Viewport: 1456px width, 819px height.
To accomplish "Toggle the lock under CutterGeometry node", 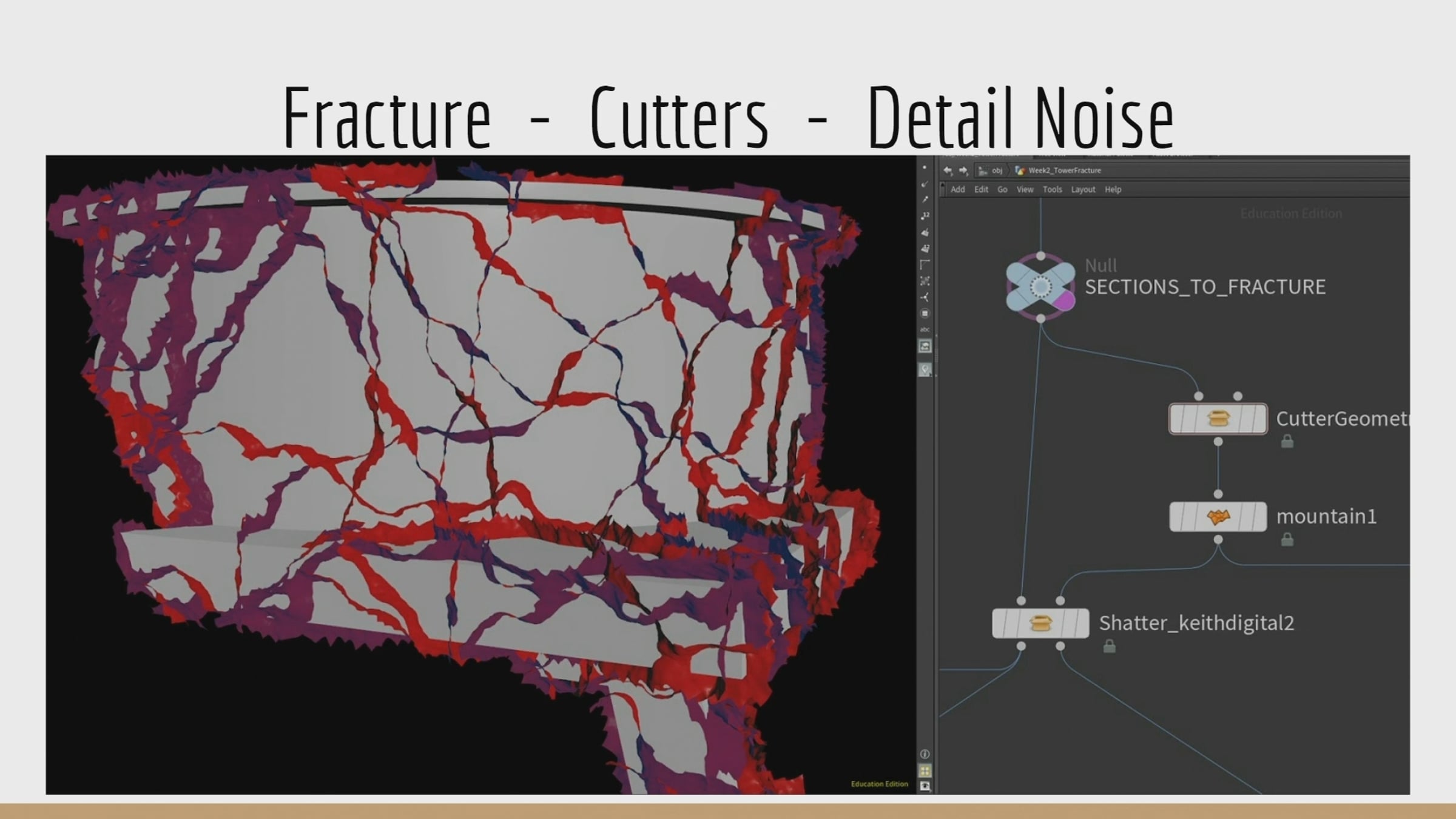I will 1287,442.
